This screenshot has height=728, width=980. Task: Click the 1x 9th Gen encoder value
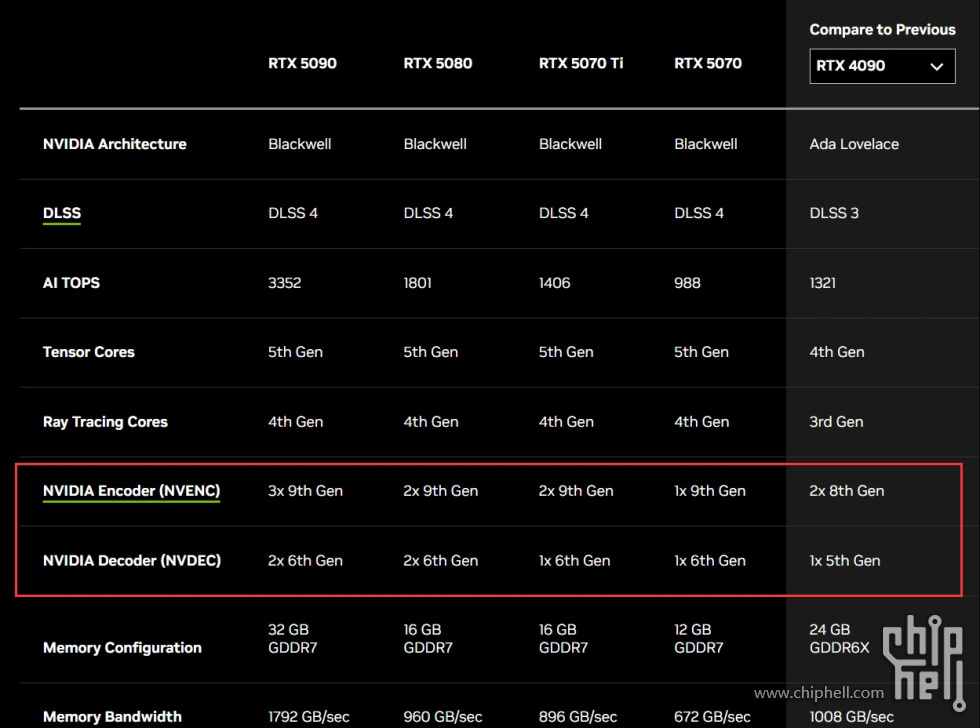tap(709, 491)
